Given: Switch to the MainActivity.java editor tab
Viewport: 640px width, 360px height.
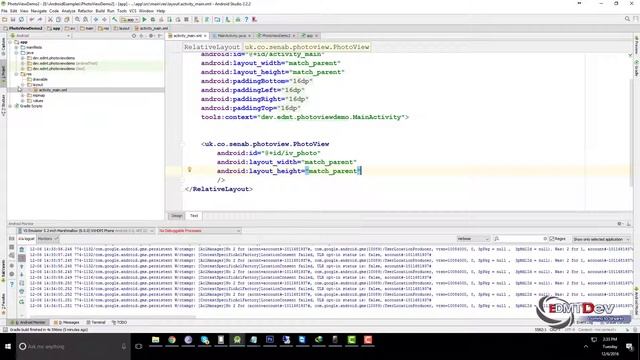Looking at the screenshot, I should pos(231,36).
